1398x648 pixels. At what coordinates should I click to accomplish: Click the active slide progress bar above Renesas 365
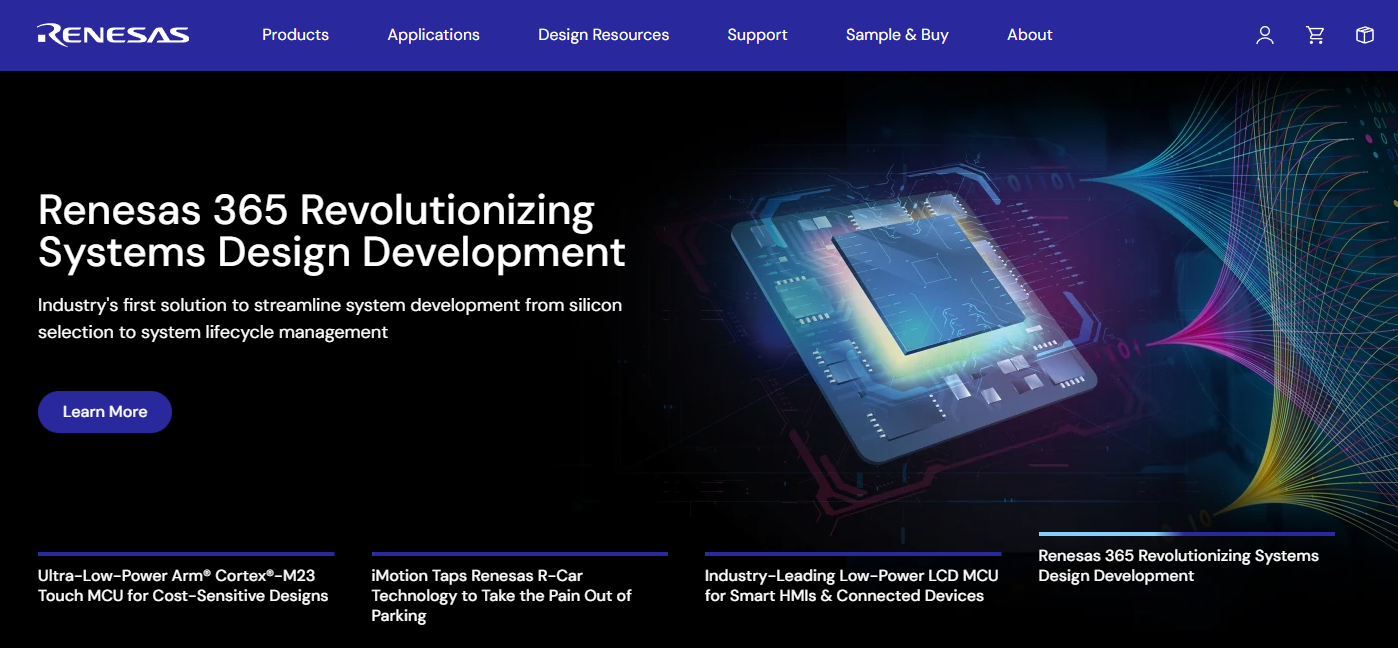point(1186,534)
